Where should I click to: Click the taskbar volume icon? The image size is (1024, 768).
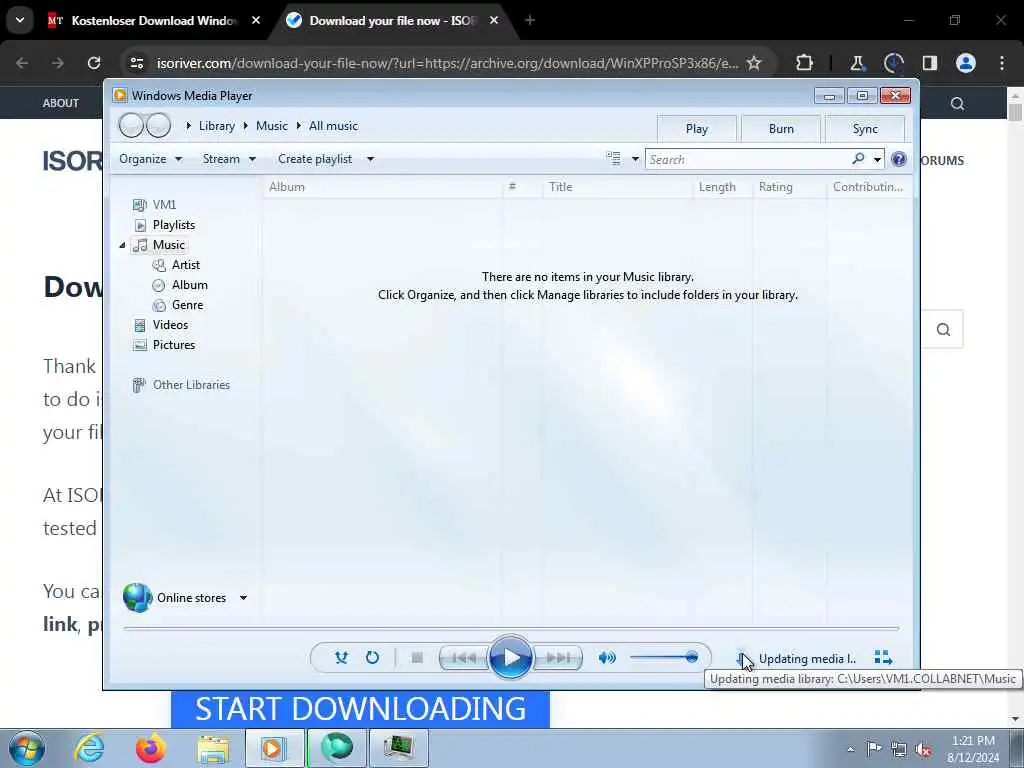pyautogui.click(x=923, y=749)
